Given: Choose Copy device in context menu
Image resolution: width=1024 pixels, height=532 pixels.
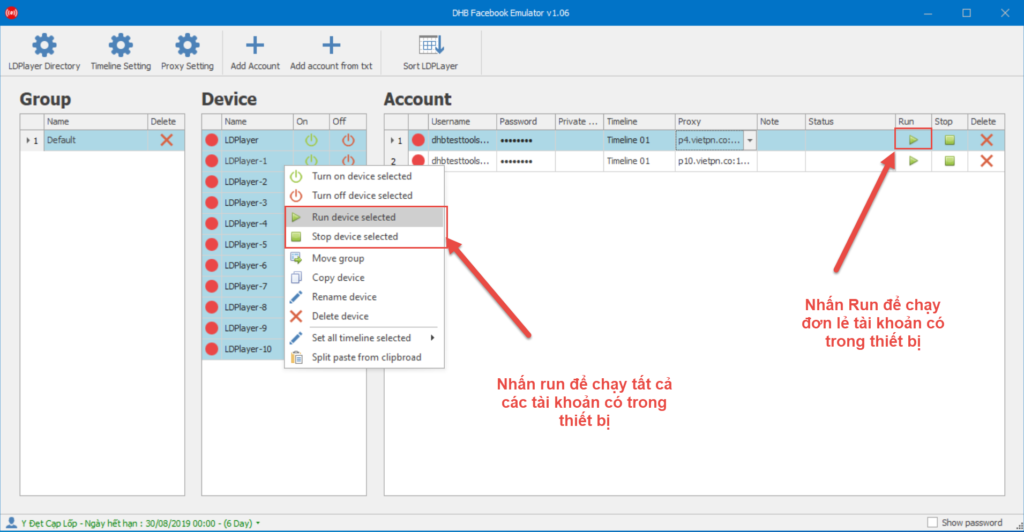Looking at the screenshot, I should click(364, 277).
